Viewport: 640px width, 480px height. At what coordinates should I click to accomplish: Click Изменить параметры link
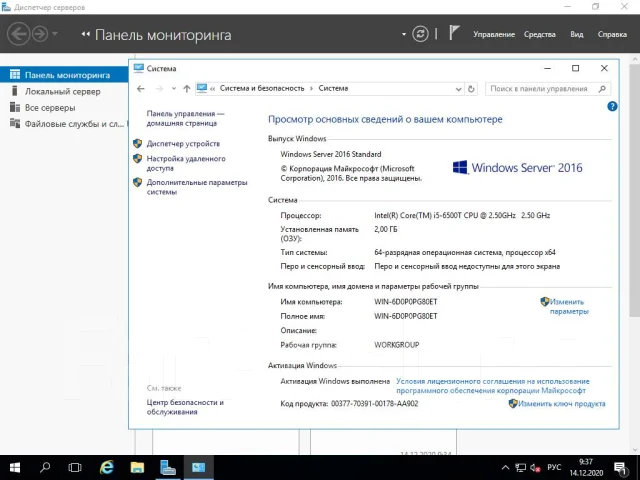click(x=569, y=307)
